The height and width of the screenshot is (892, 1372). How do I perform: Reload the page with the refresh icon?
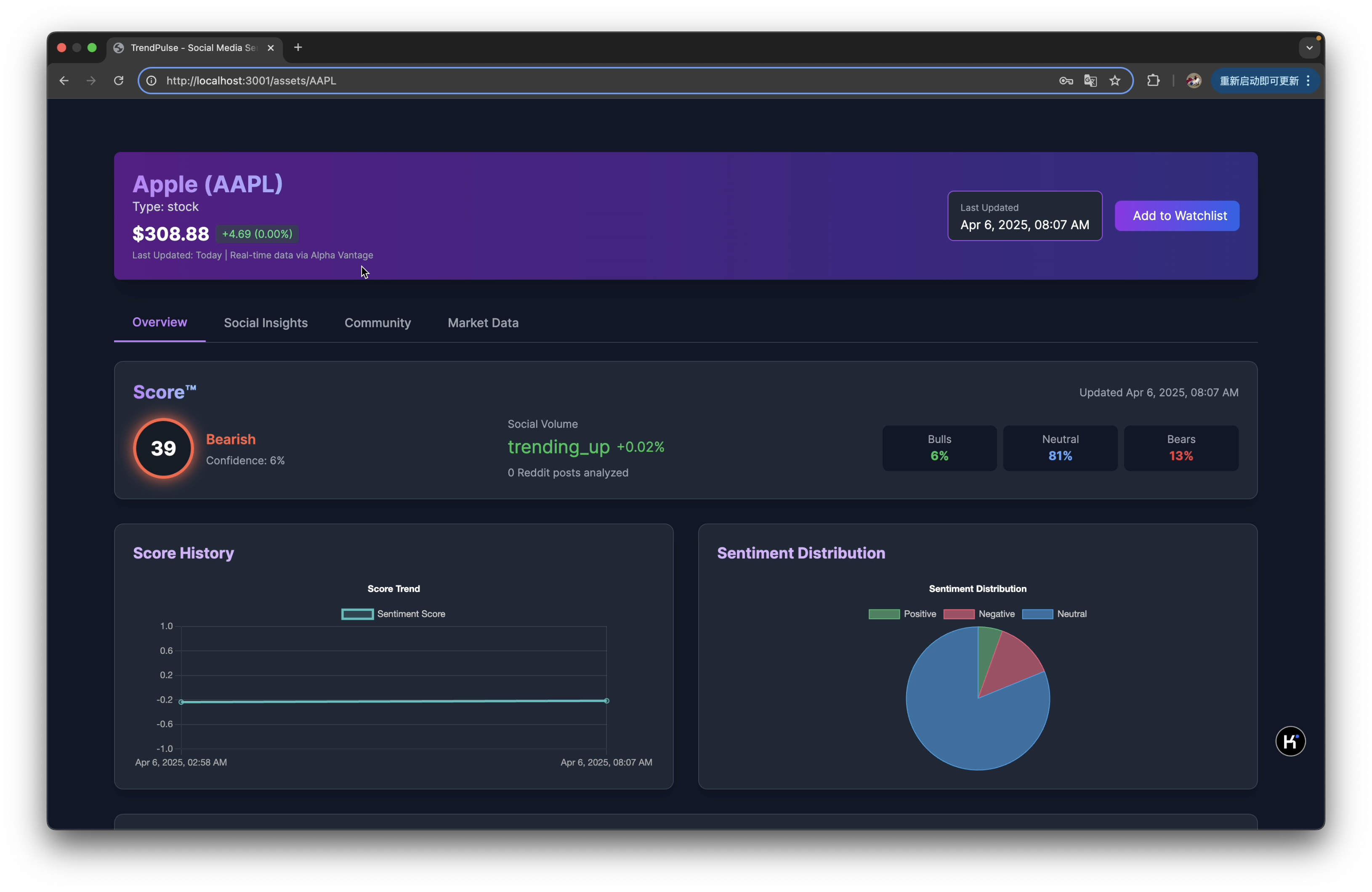[119, 81]
